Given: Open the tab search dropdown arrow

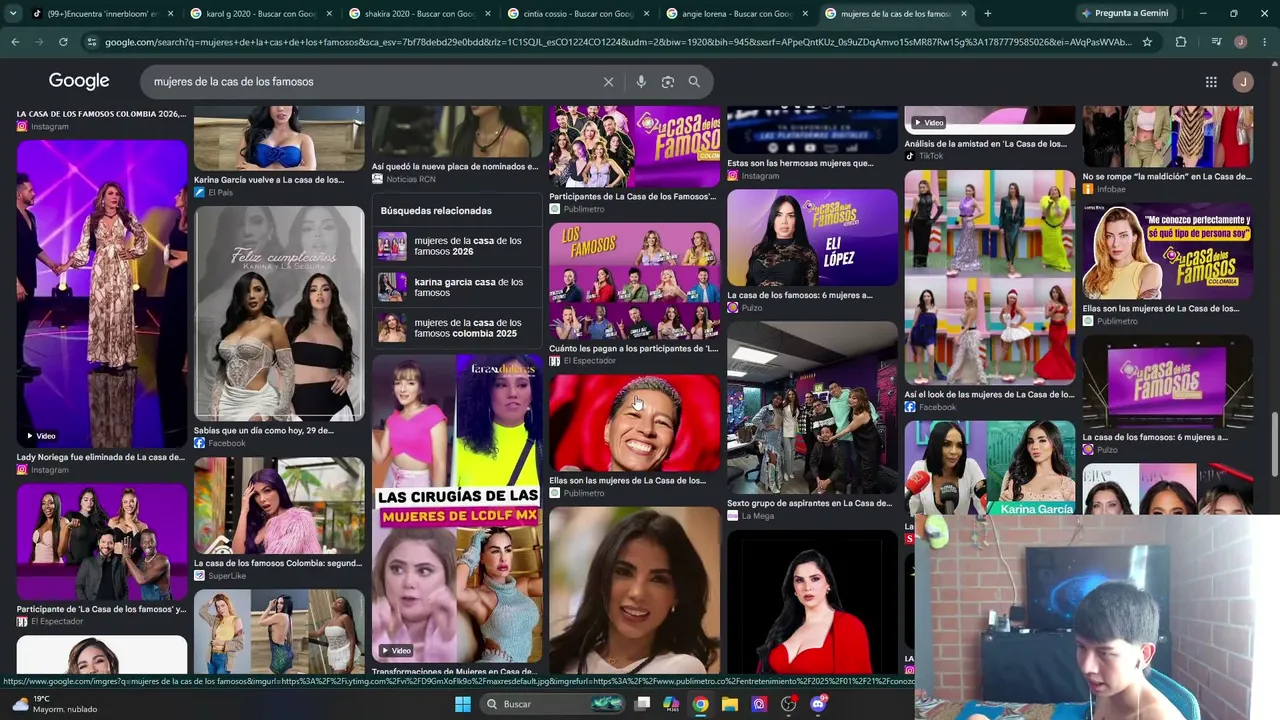Looking at the screenshot, I should 14,14.
